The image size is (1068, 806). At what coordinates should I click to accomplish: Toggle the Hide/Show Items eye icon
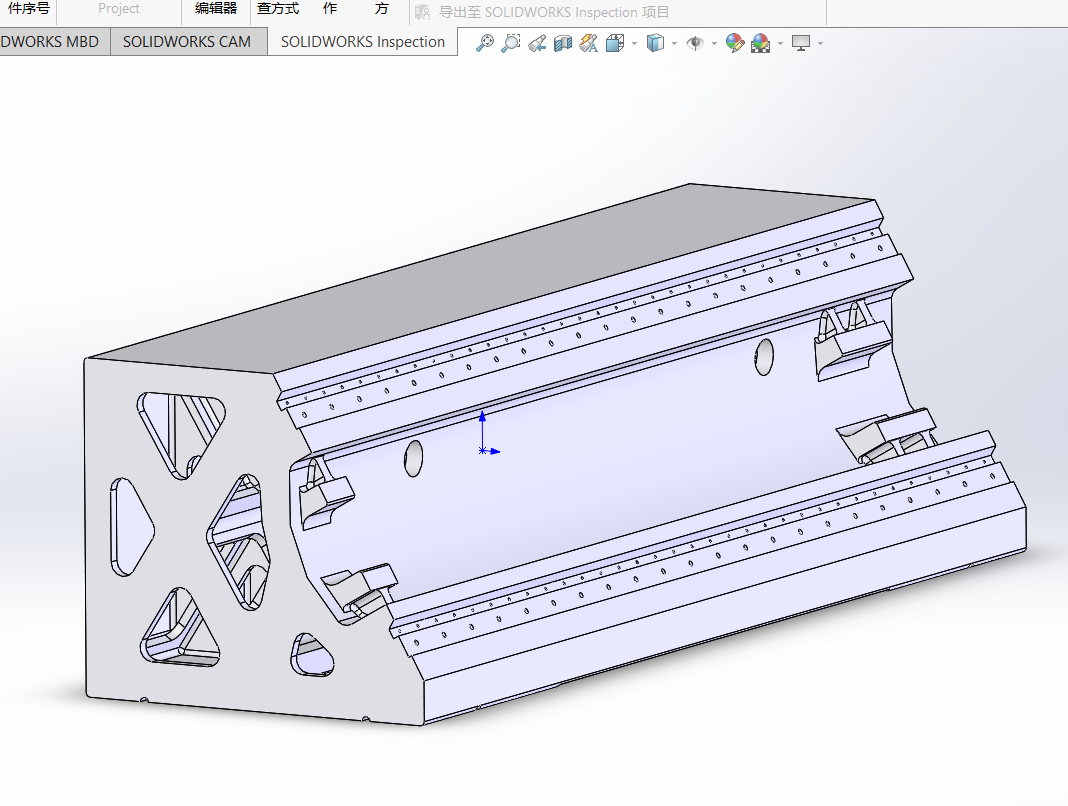click(x=695, y=43)
